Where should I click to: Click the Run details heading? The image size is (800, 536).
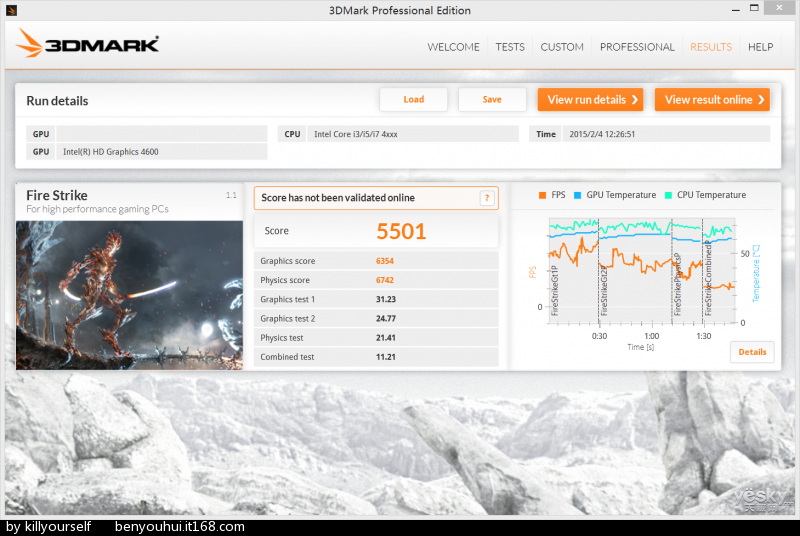pos(57,101)
